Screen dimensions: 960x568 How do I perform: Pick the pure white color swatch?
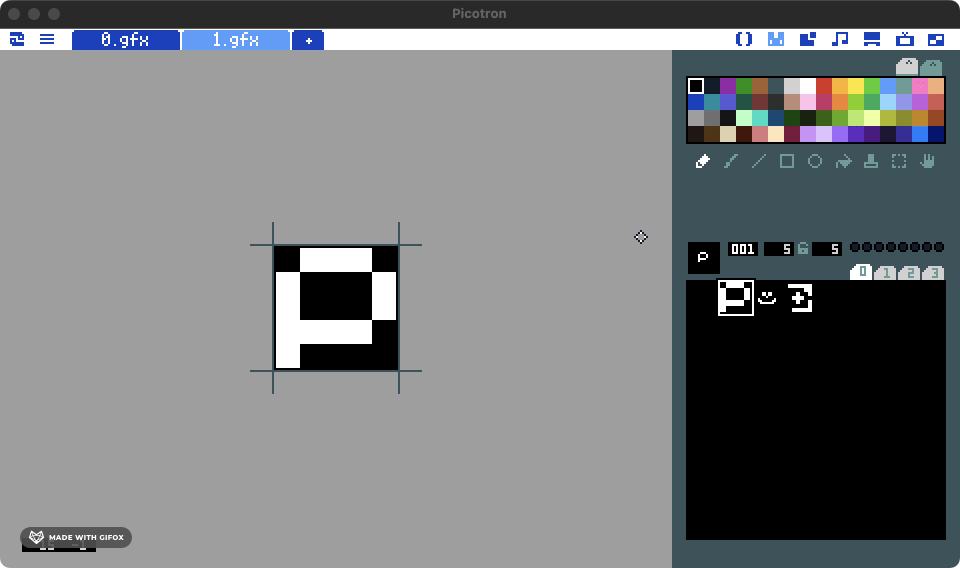(x=808, y=86)
